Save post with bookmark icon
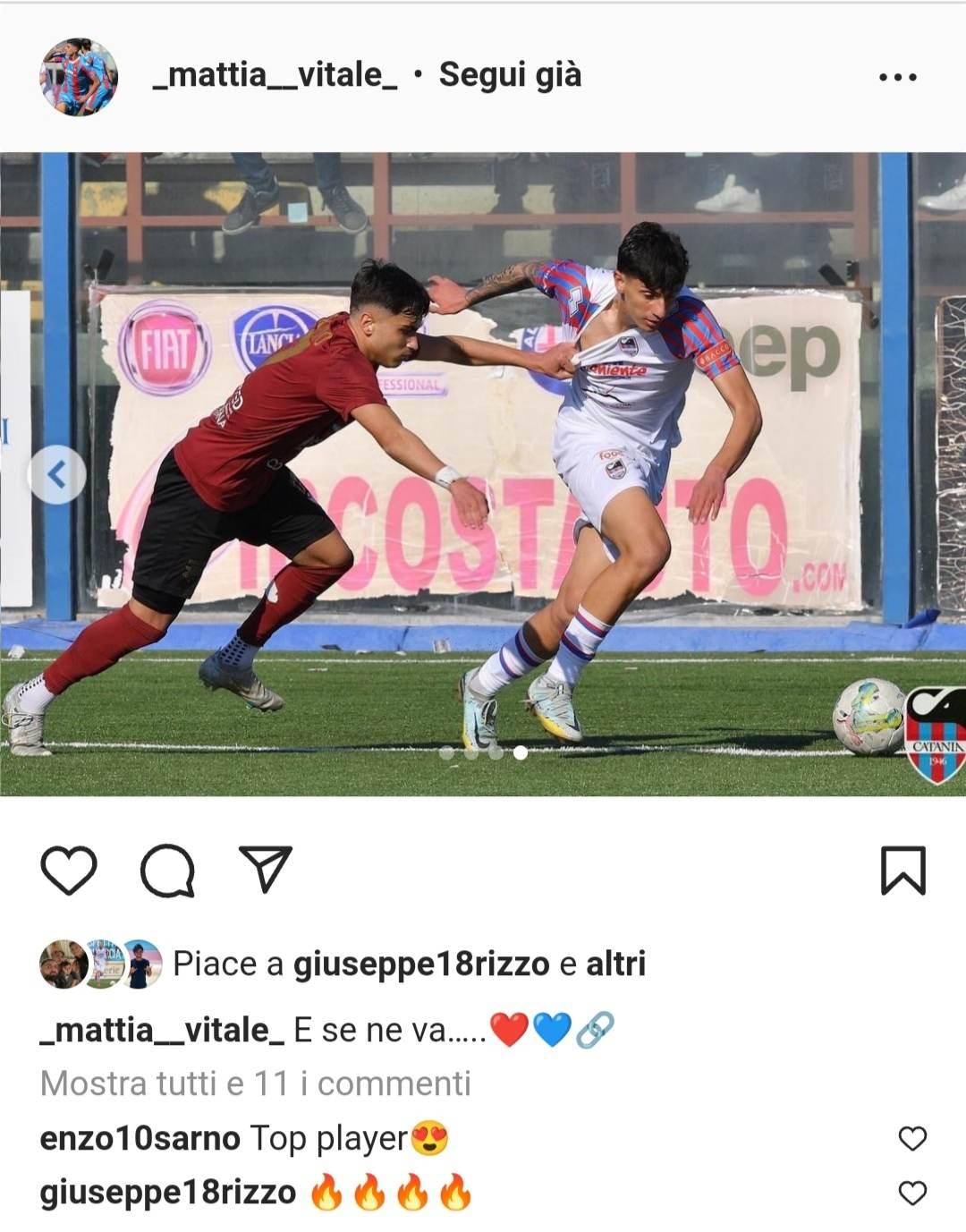 tap(903, 871)
